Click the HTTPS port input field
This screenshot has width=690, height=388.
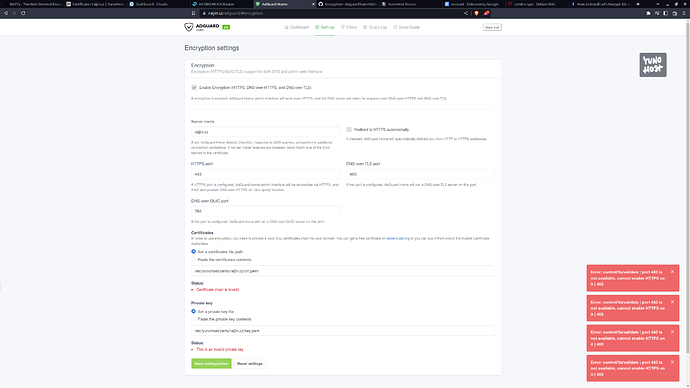point(265,174)
